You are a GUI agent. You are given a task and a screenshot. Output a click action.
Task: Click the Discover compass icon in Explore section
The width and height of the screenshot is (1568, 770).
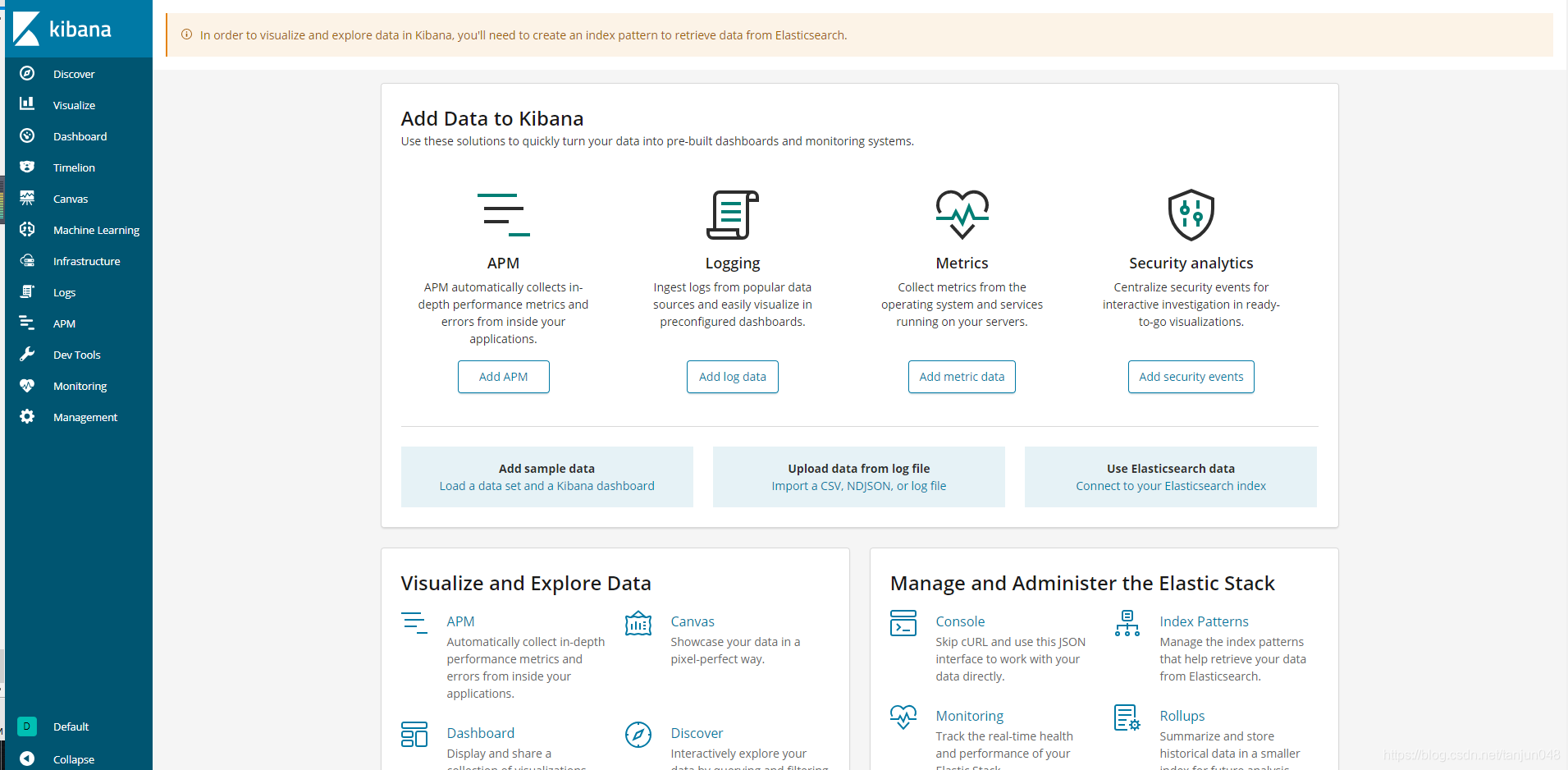coord(638,735)
